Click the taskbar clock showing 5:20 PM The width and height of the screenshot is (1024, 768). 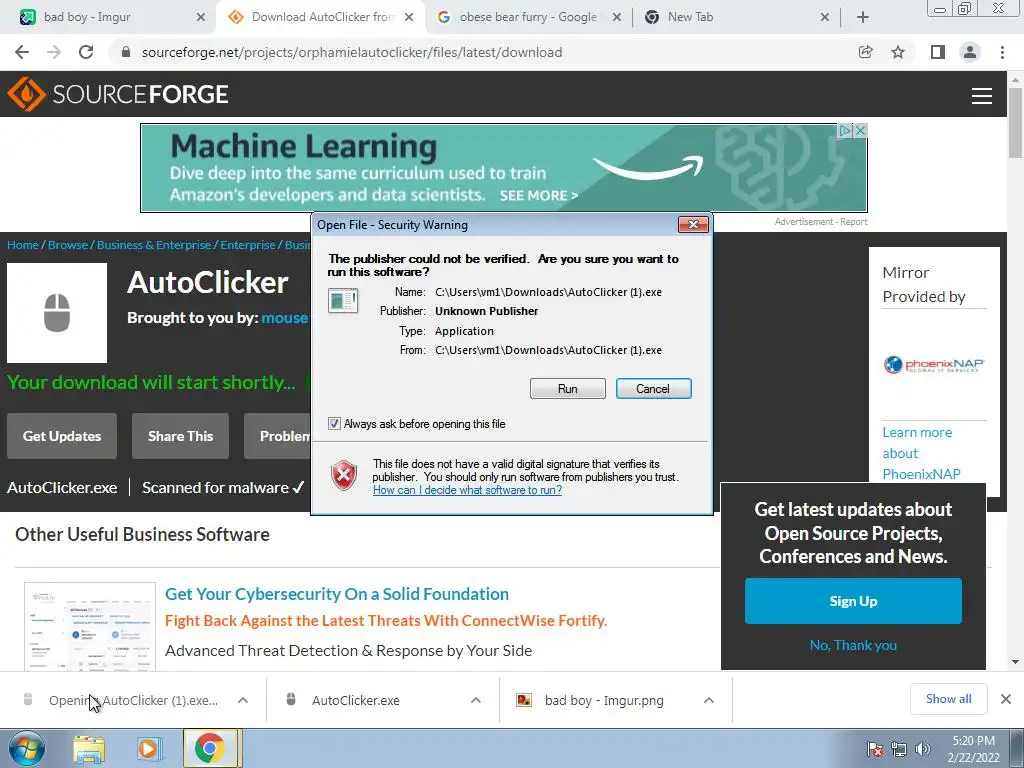tap(973, 749)
